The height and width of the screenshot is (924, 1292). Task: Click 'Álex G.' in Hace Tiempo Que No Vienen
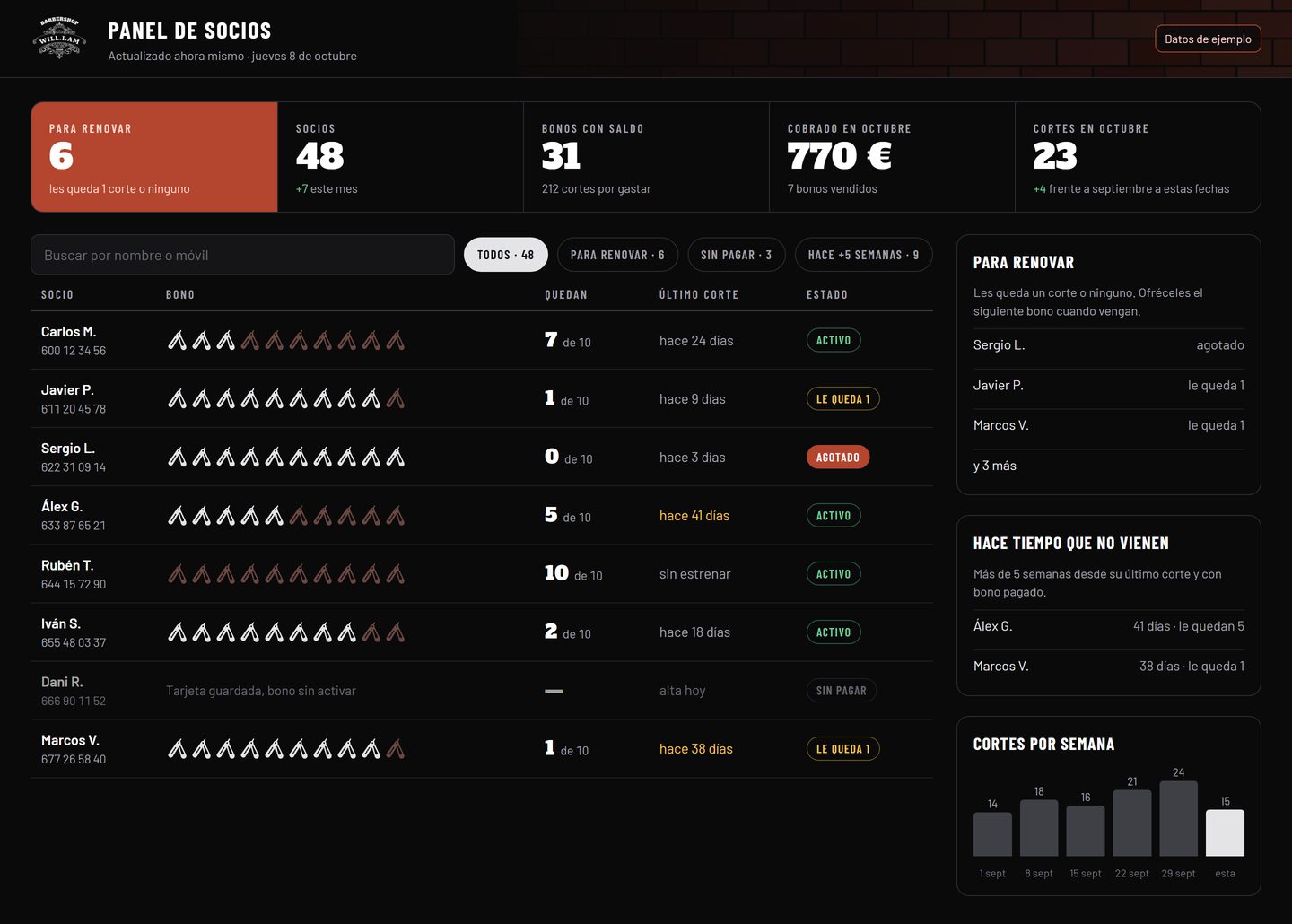(993, 626)
